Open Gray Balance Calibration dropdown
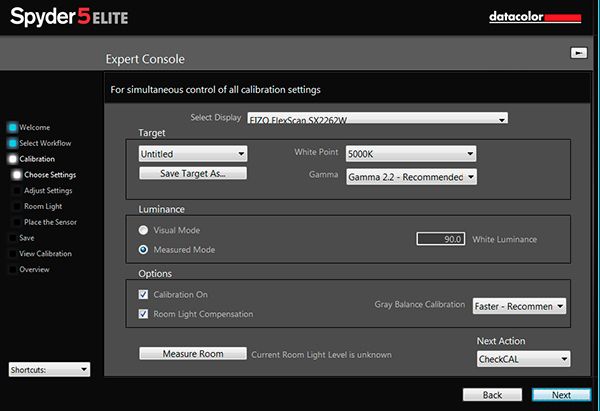Viewport: 600px width, 411px height. click(x=519, y=306)
